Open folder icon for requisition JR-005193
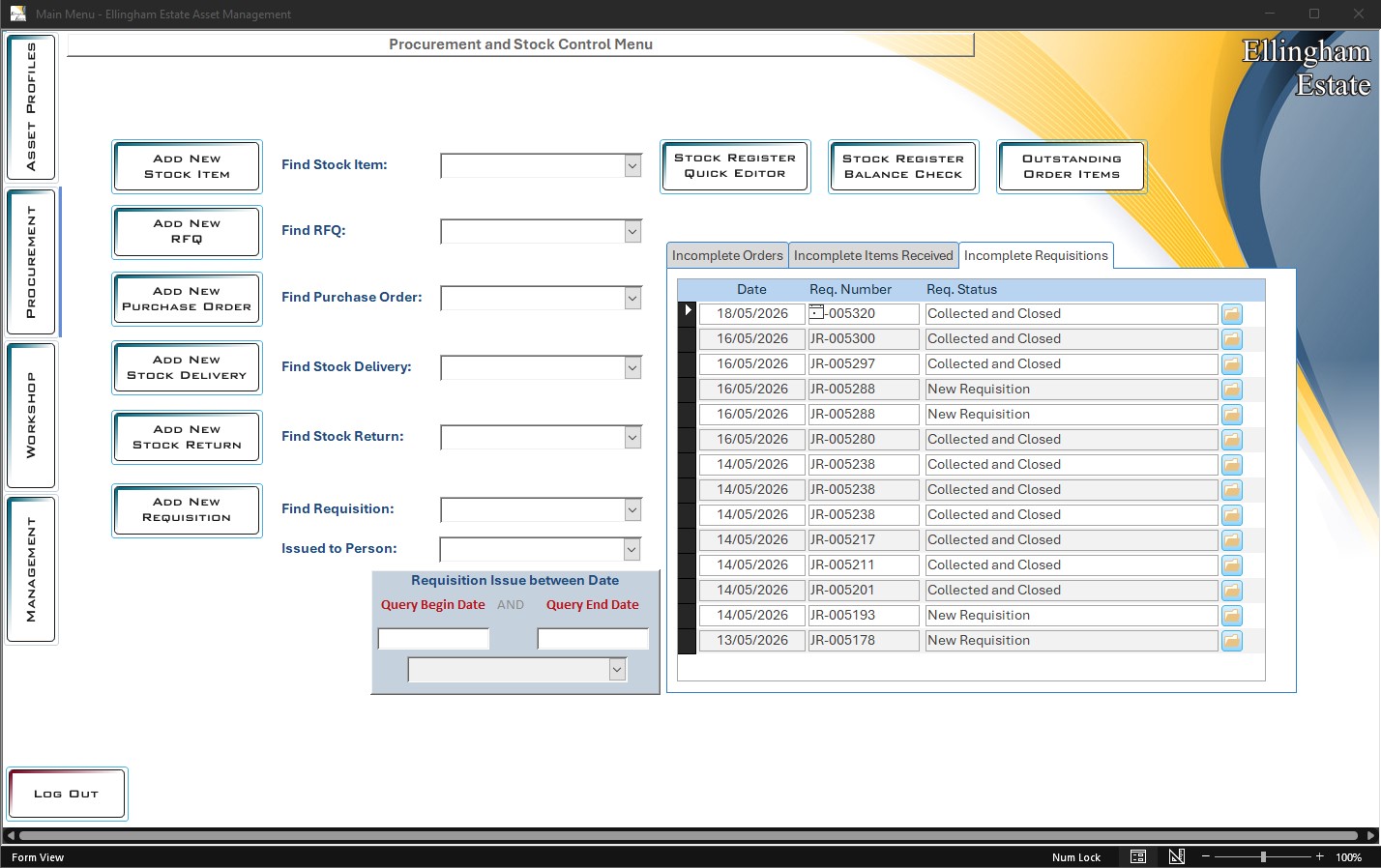The width and height of the screenshot is (1381, 868). [1231, 616]
